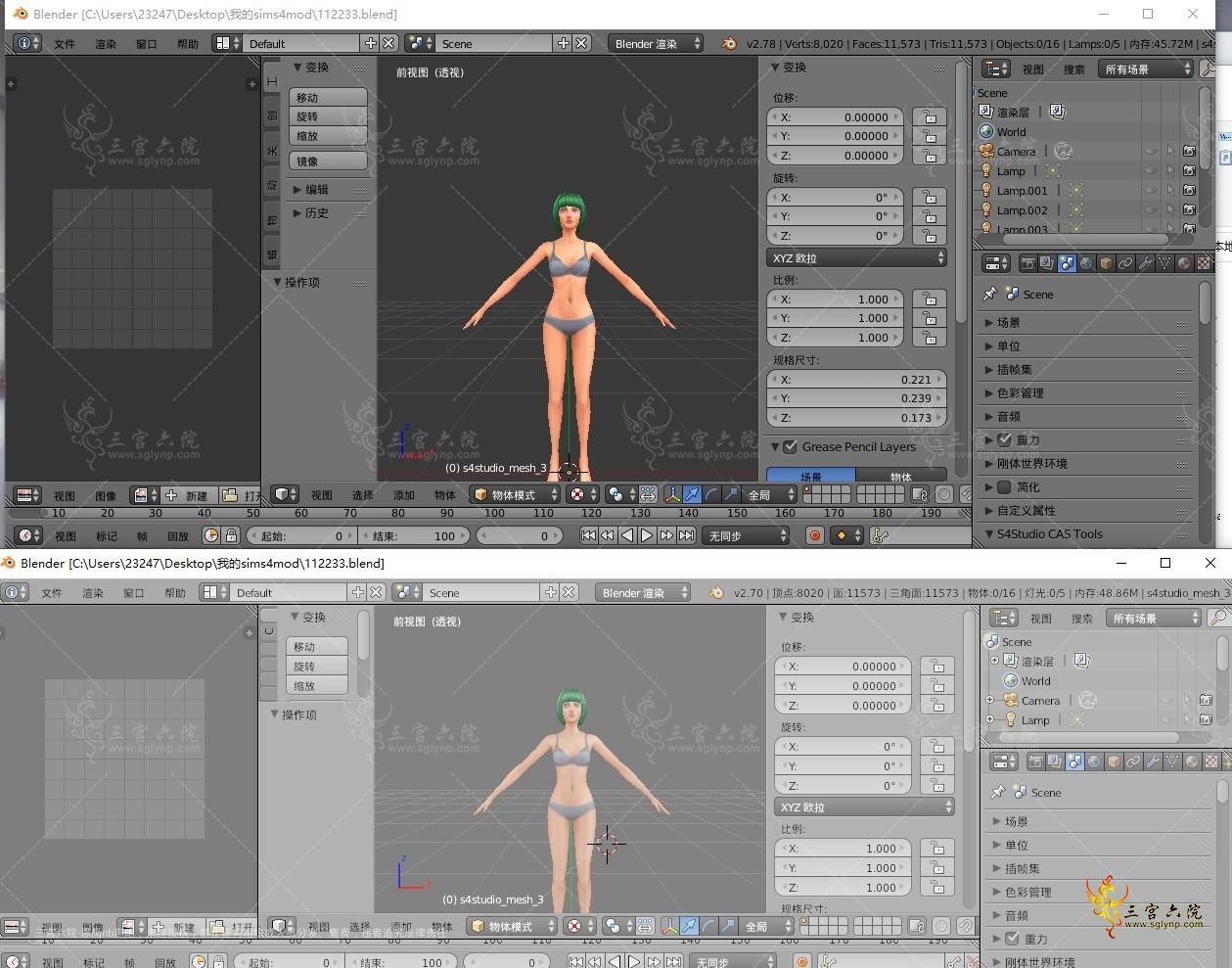1232x968 pixels.
Task: Open the 窗口 menu in bottom window
Action: pos(134,593)
